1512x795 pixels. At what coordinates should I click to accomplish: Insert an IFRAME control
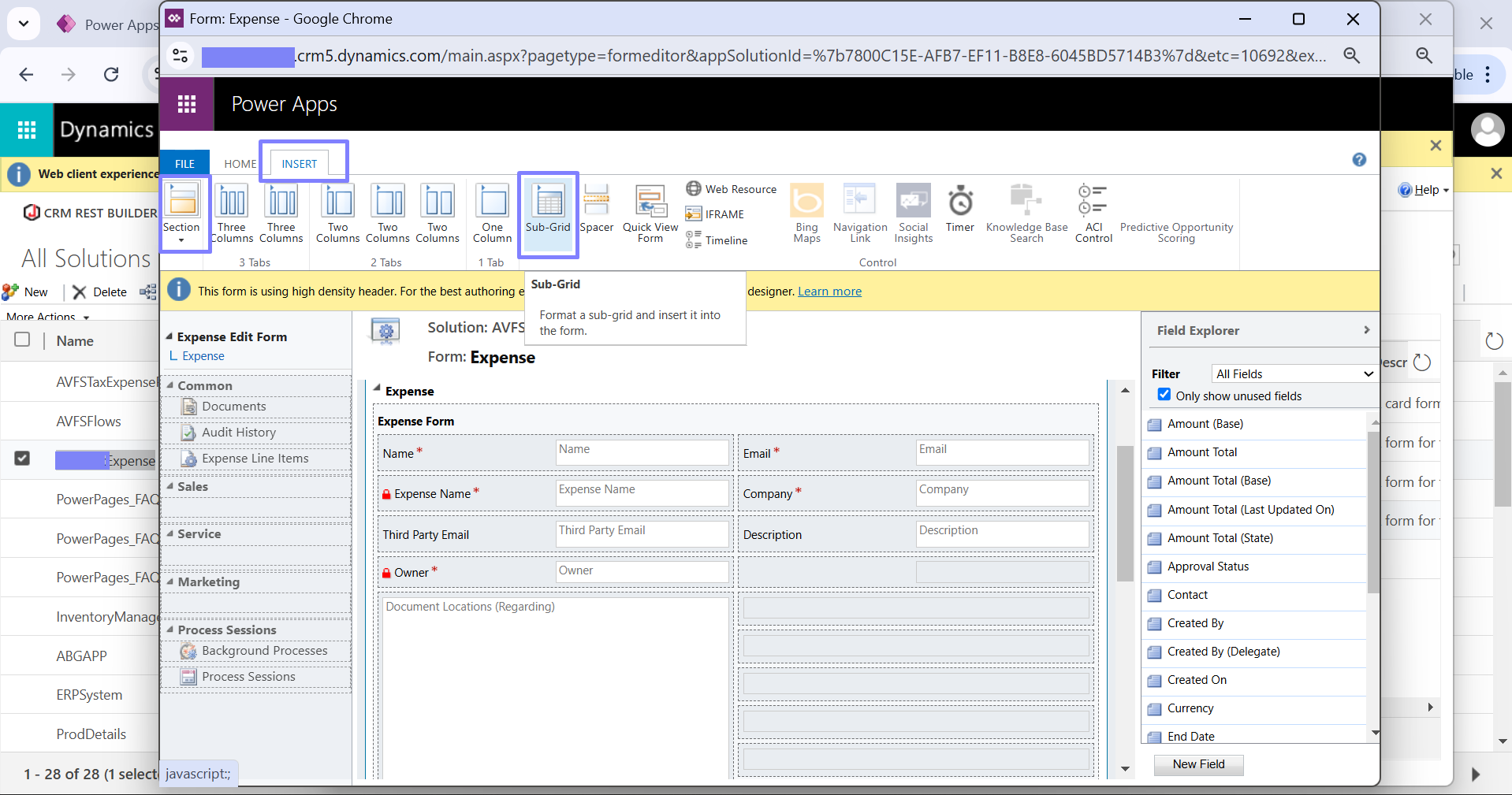click(x=715, y=214)
